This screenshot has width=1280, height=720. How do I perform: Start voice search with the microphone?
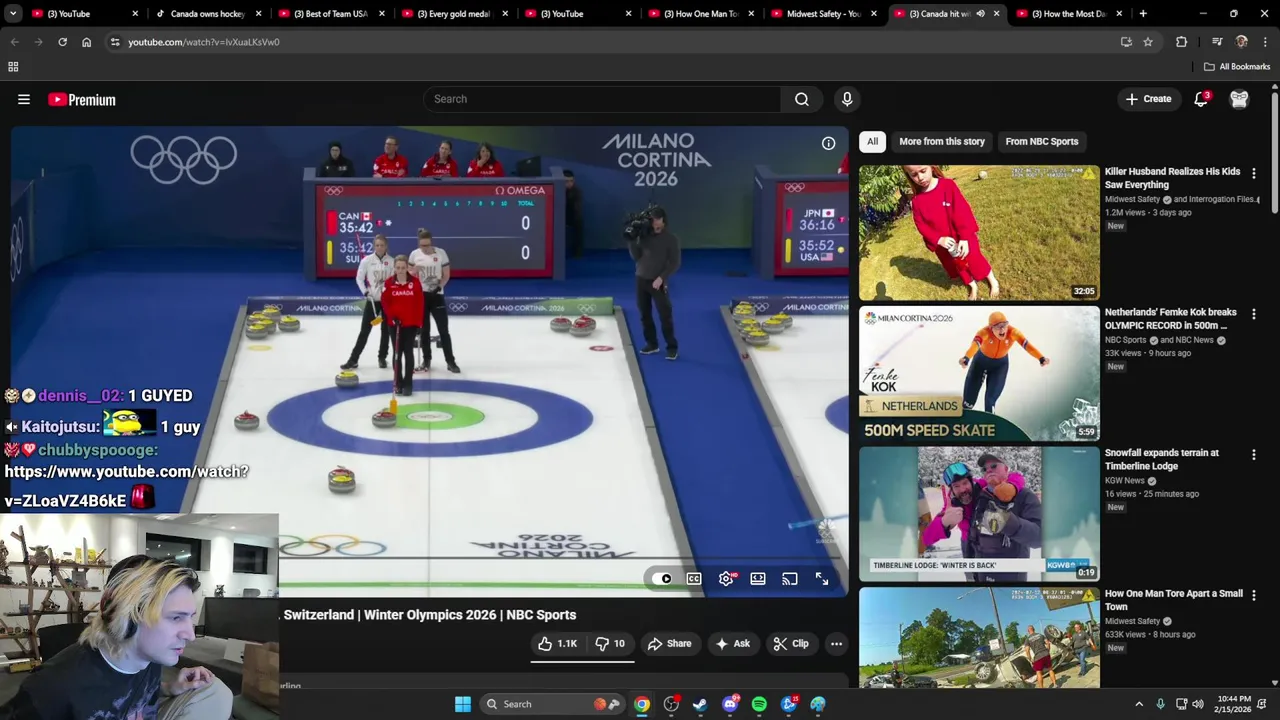pos(847,99)
